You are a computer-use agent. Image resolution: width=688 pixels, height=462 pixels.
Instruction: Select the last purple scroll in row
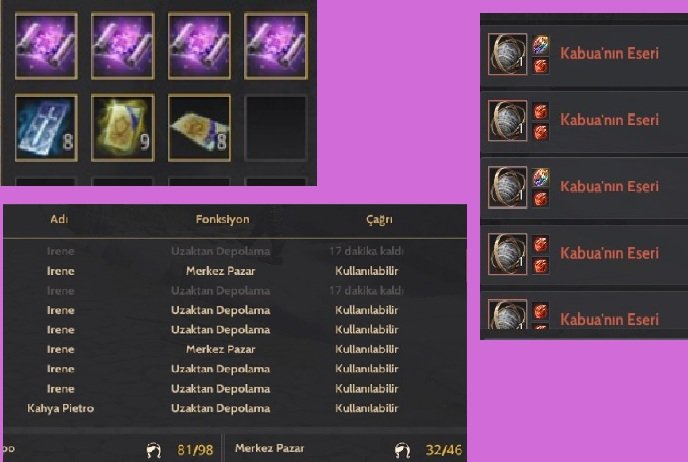276,46
